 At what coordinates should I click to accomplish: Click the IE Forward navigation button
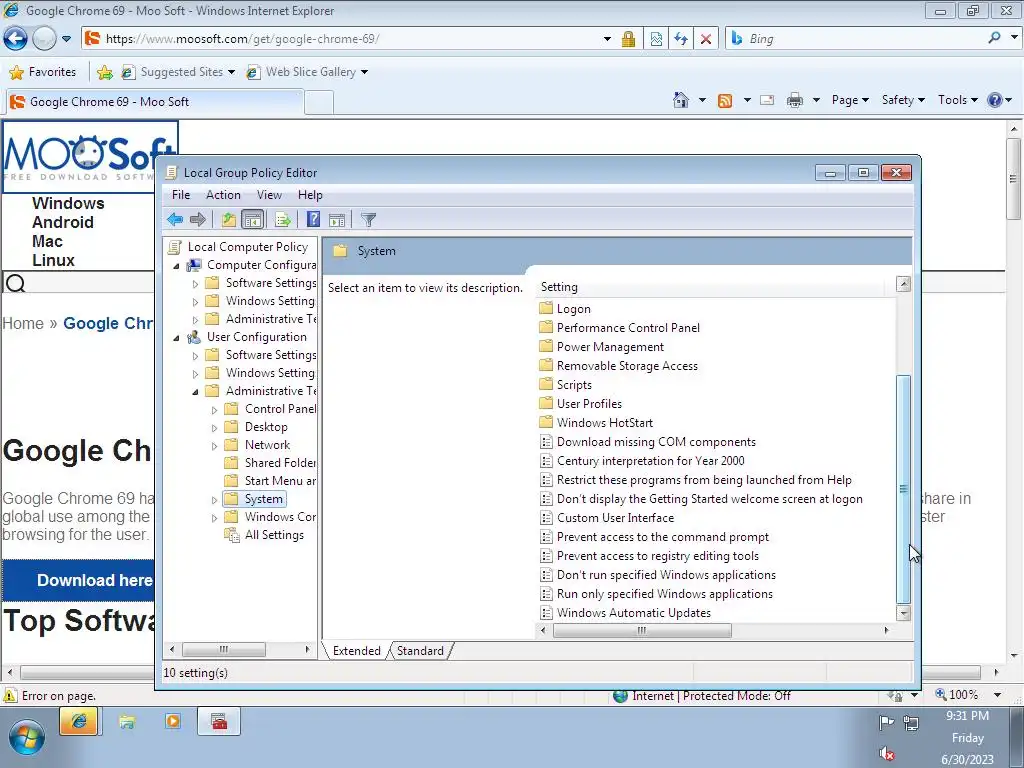(44, 39)
